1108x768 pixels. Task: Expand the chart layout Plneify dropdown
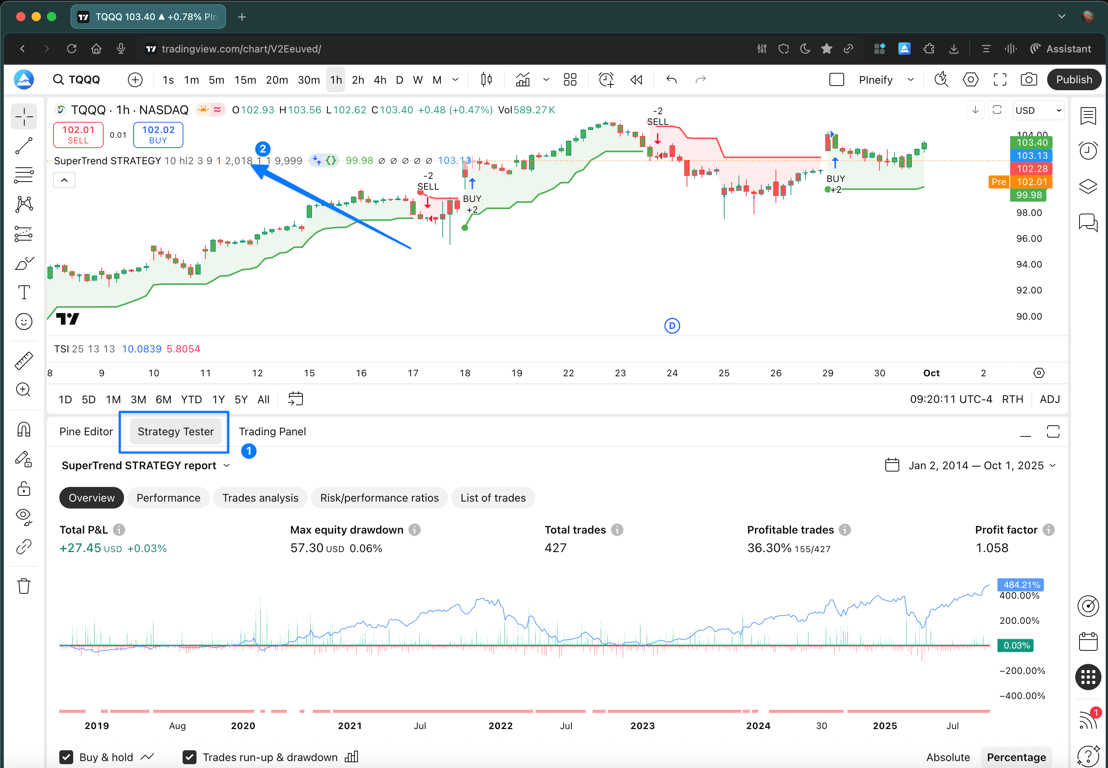point(911,80)
